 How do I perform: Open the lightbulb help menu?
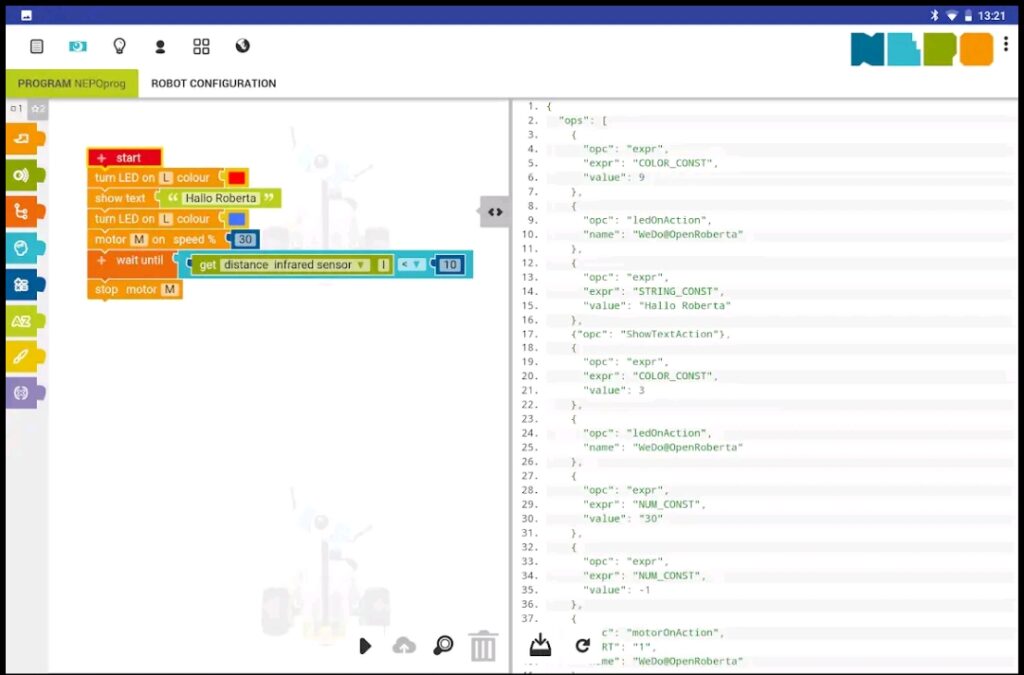point(119,46)
